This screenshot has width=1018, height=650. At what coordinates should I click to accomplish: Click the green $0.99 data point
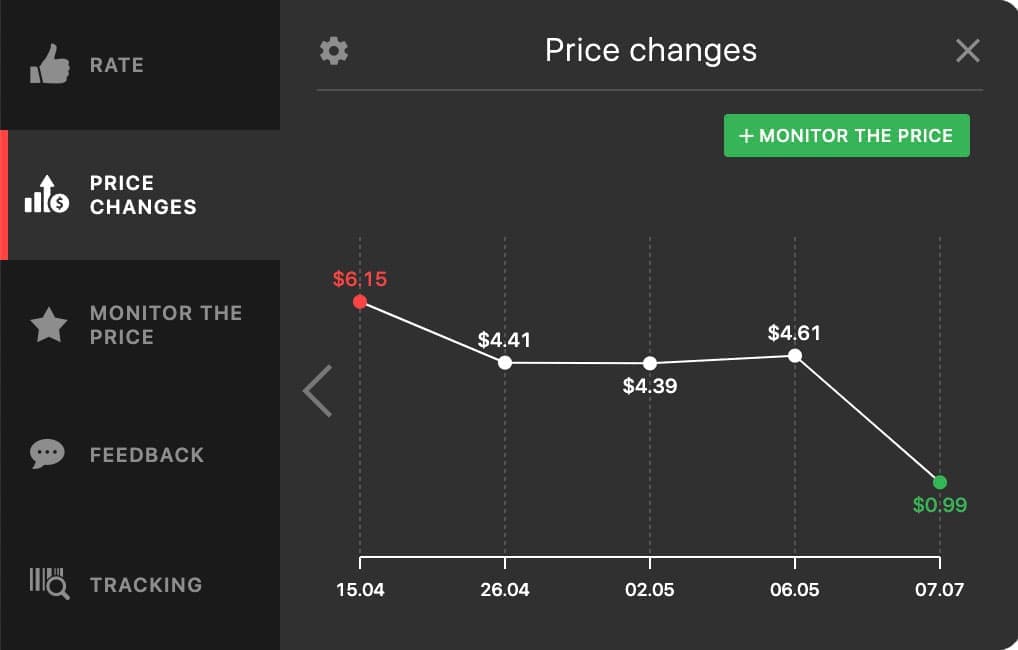click(x=940, y=482)
